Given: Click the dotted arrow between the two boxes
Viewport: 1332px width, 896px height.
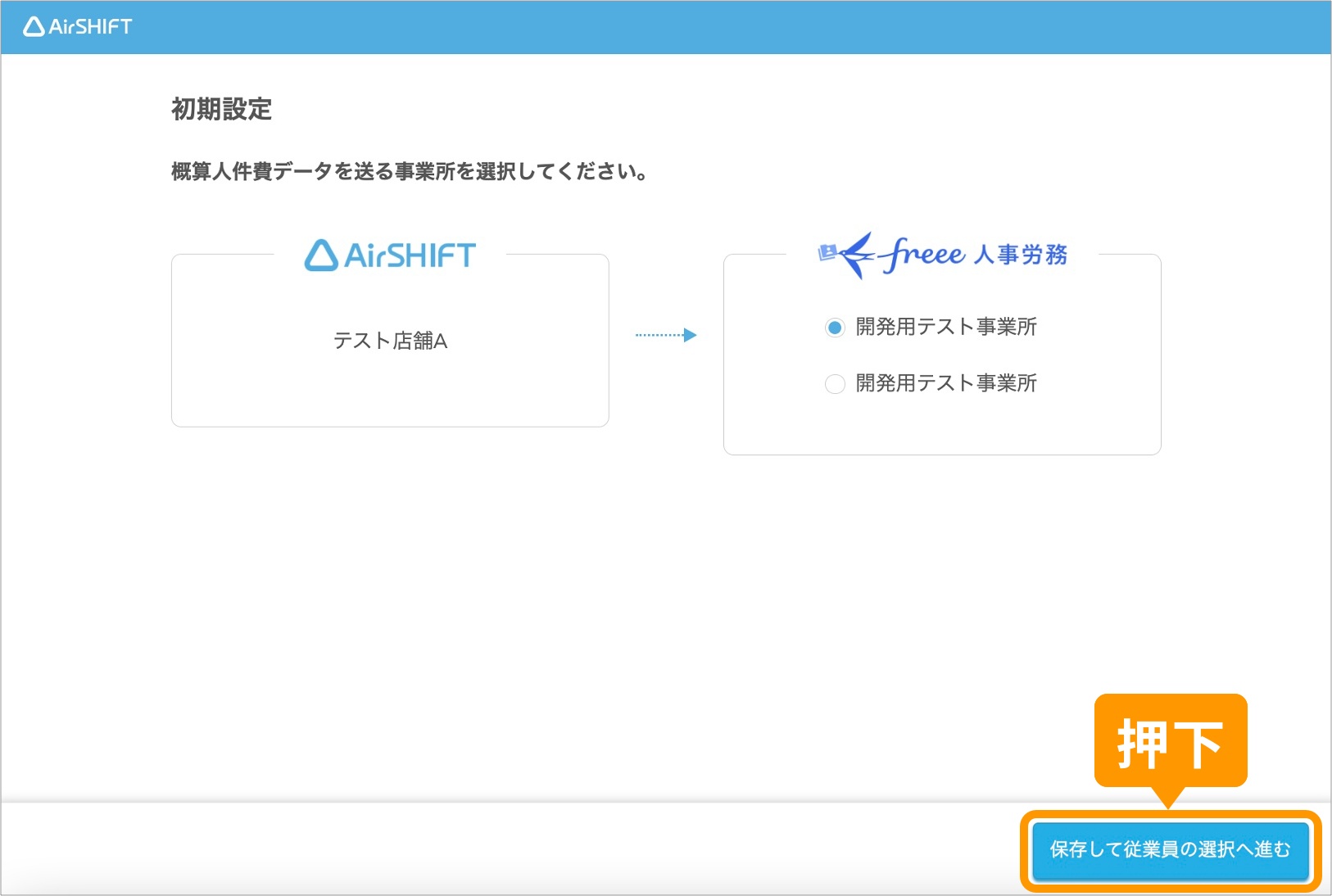Looking at the screenshot, I should [x=665, y=335].
